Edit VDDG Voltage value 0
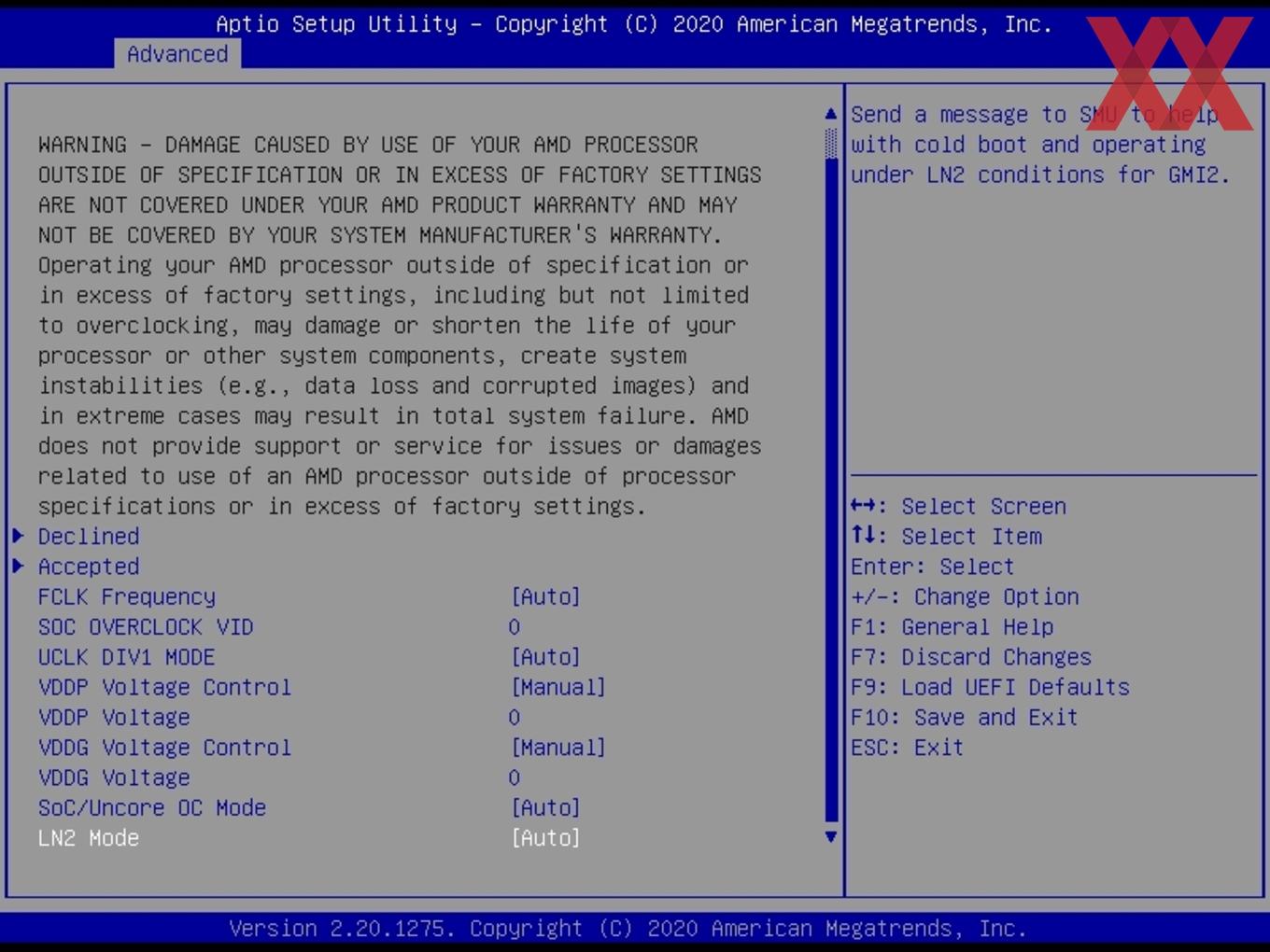Image resolution: width=1270 pixels, height=952 pixels. [515, 777]
